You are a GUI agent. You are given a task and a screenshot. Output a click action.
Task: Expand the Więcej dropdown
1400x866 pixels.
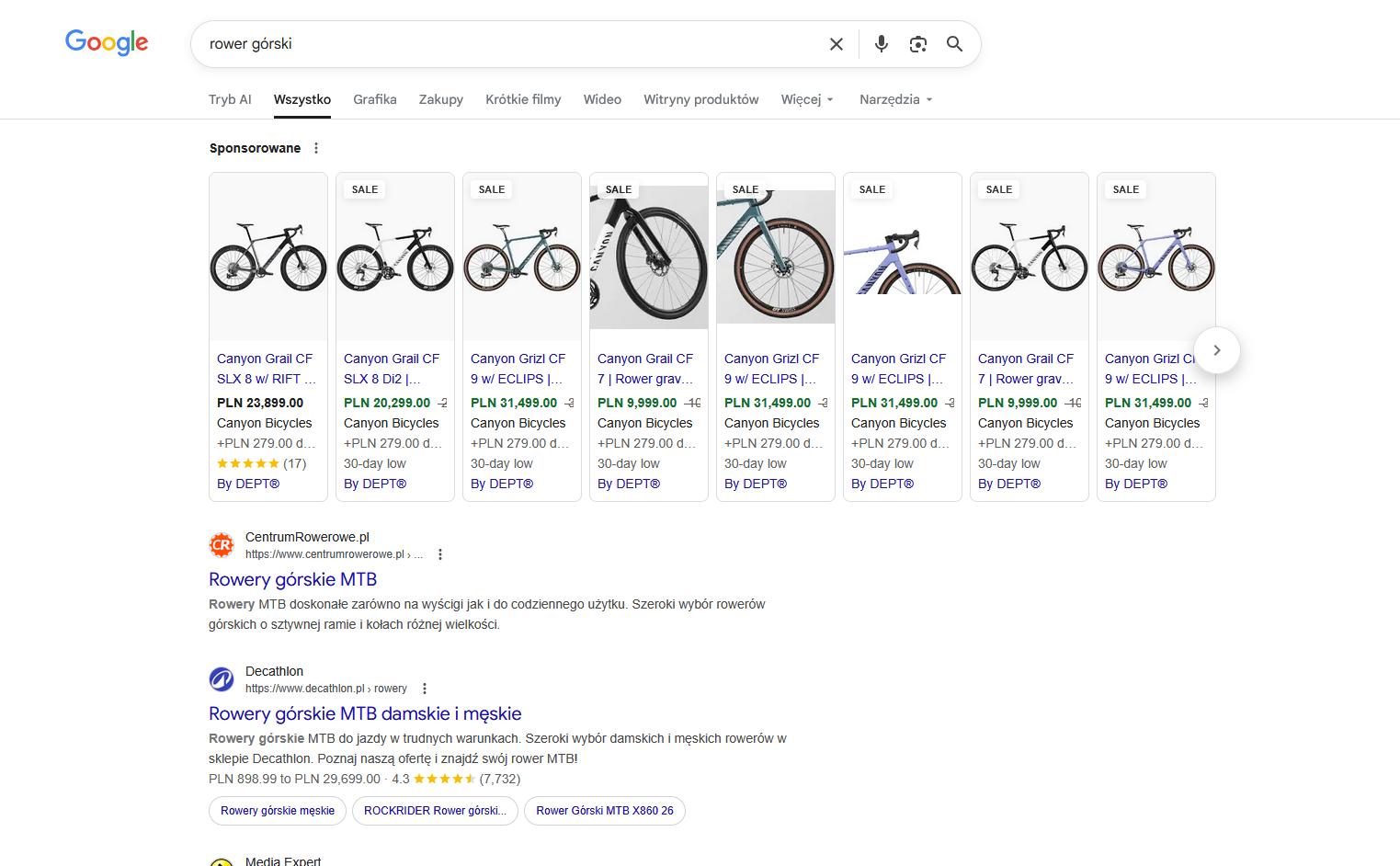(x=806, y=99)
